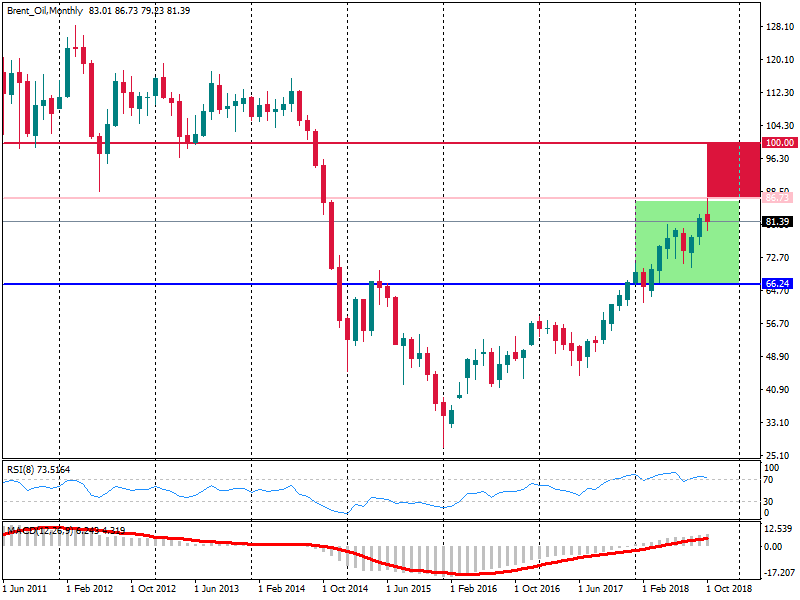This screenshot has height=600, width=800.
Task: Click the black 81.39 current price label
Action: pyautogui.click(x=778, y=221)
